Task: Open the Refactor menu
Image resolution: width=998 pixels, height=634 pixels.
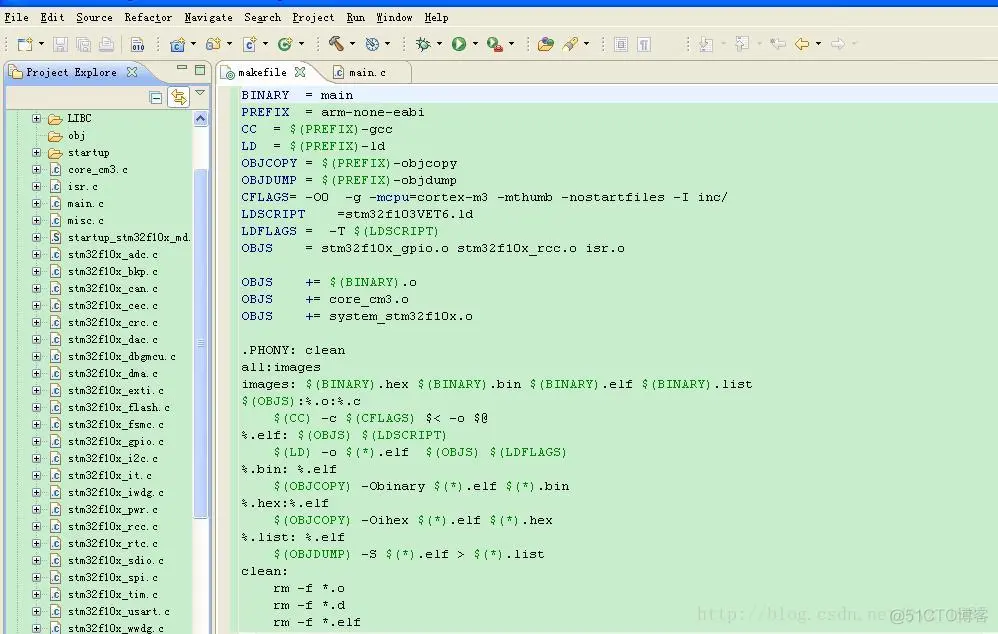Action: (148, 17)
